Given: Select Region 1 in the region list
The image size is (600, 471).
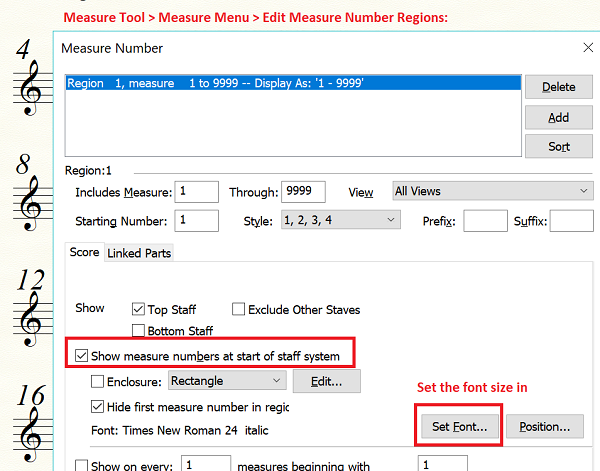Looking at the screenshot, I should (290, 84).
